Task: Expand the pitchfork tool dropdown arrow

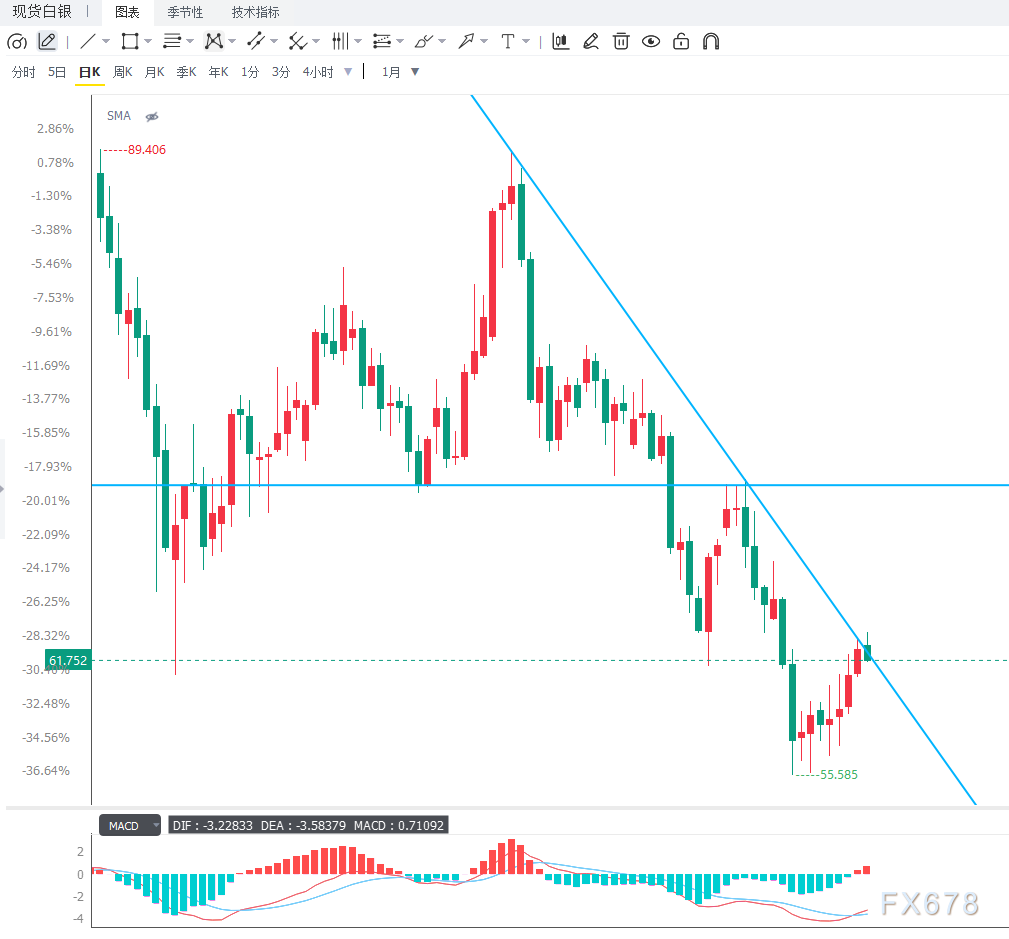Action: tap(316, 41)
